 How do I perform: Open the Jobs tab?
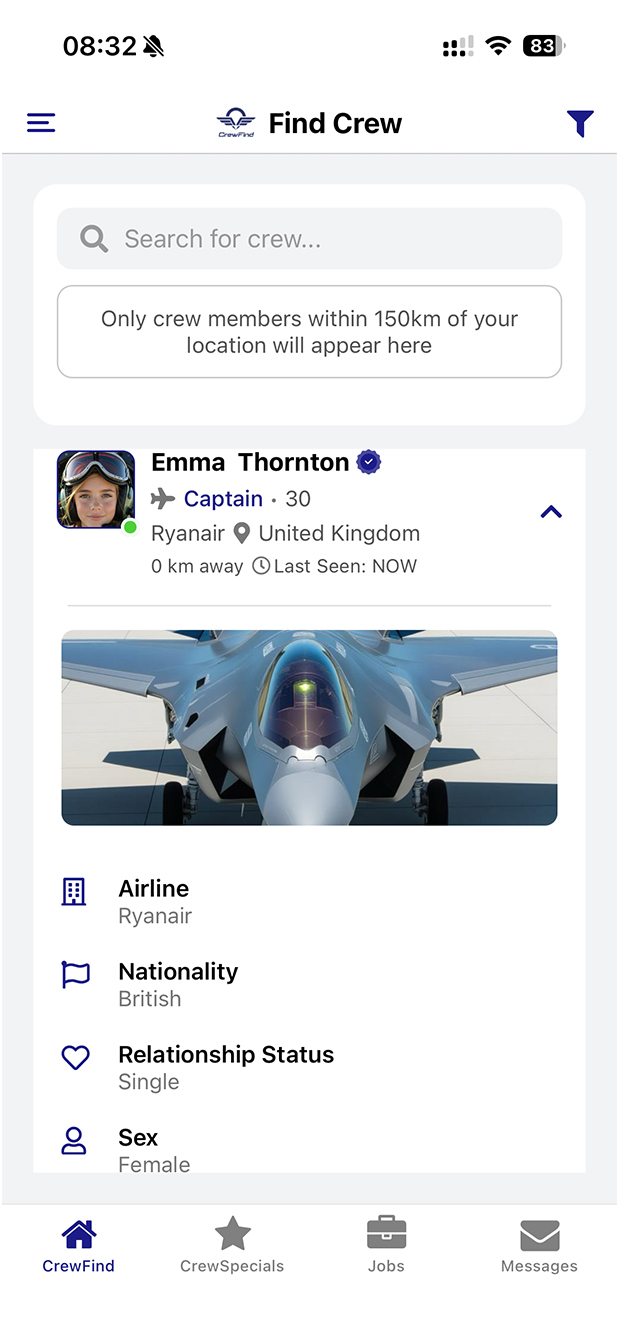386,1244
